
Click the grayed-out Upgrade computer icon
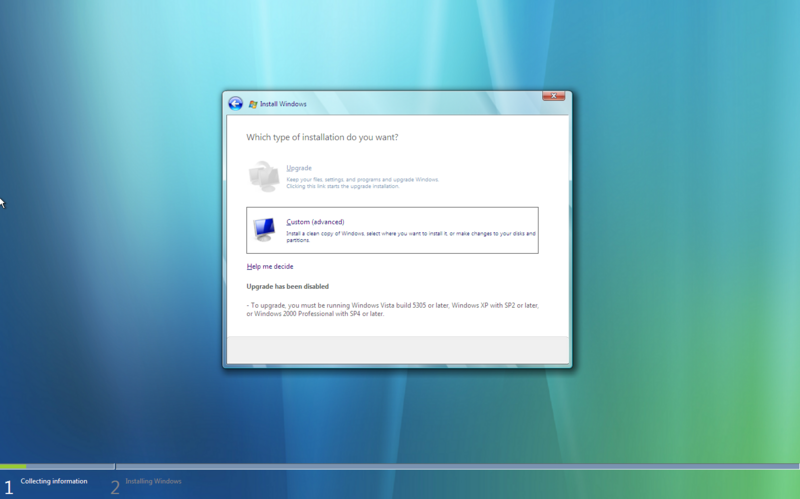coord(263,176)
